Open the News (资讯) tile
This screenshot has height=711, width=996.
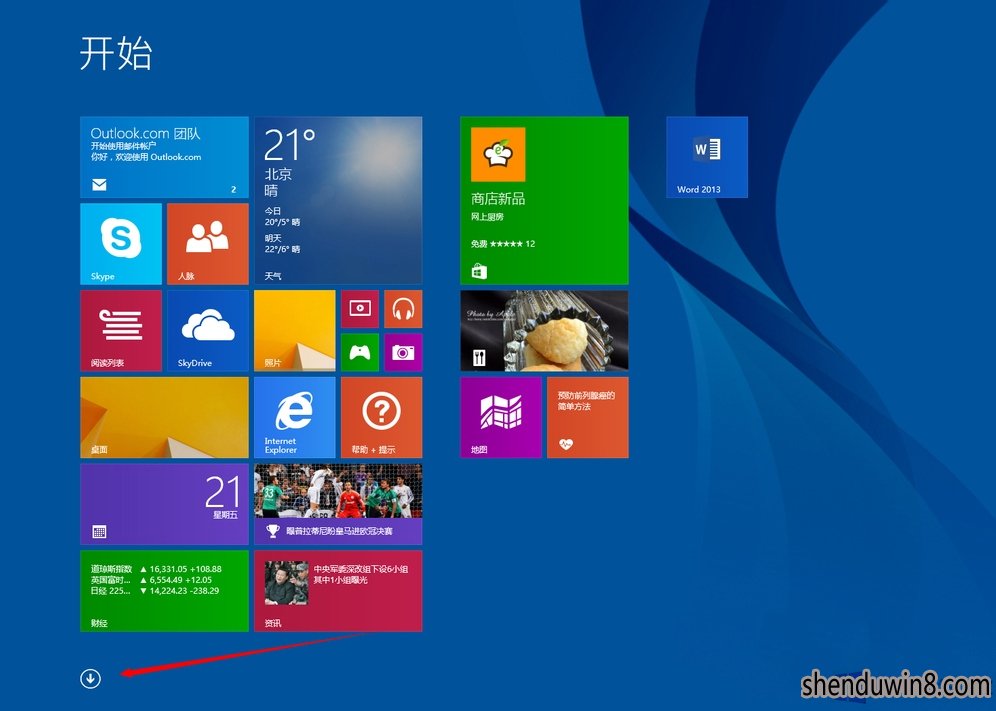coord(338,591)
